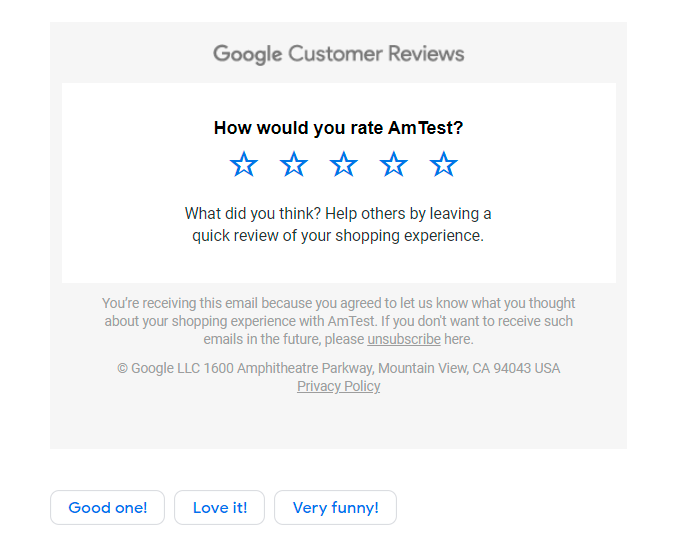The image size is (682, 545).
Task: Select the second rating star
Action: tap(294, 165)
